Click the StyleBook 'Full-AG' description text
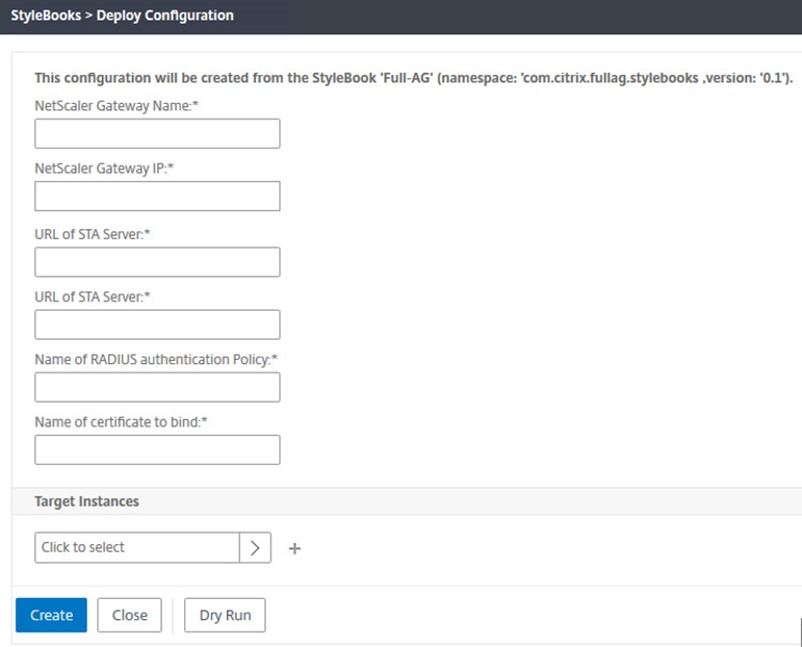The height and width of the screenshot is (647, 802). tap(413, 77)
